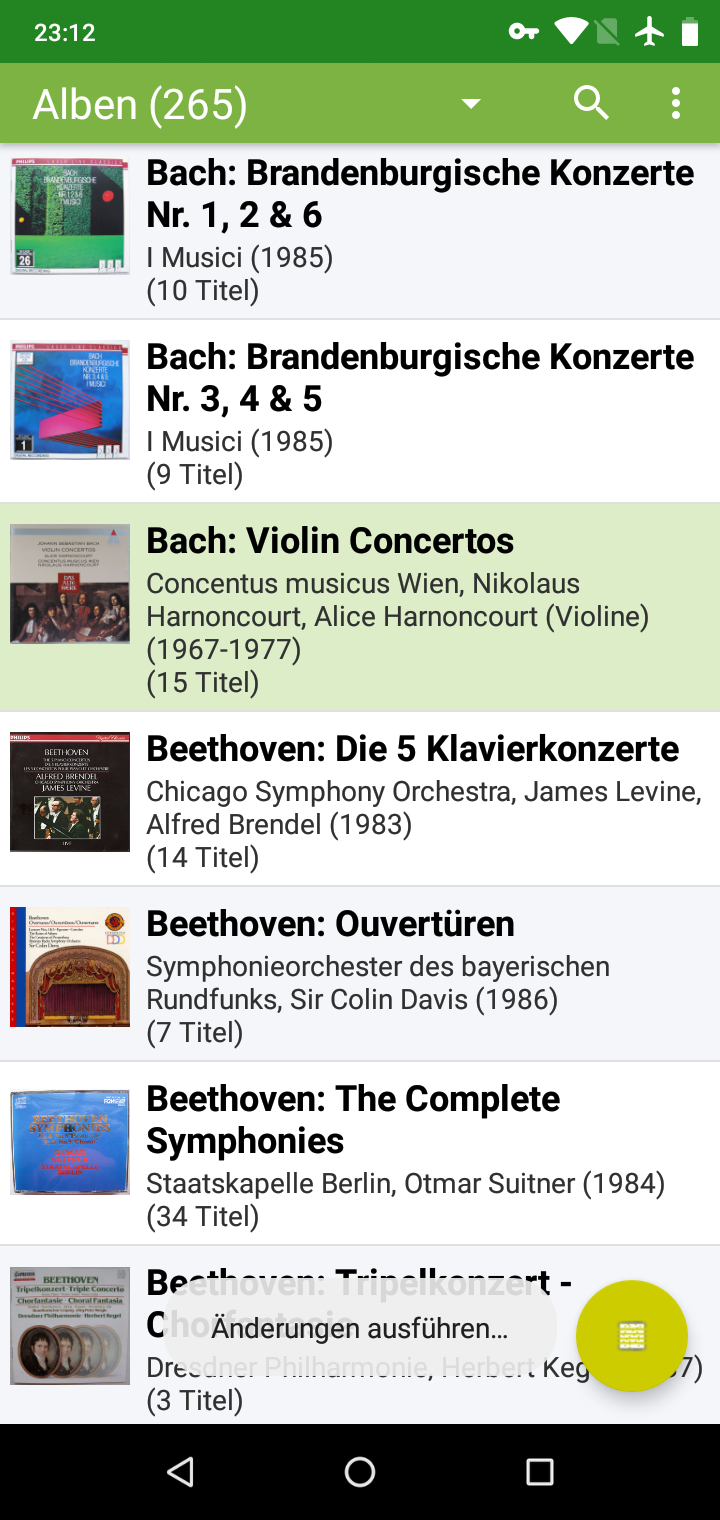720x1520 pixels.
Task: Expand the Alben view dropdown arrow
Action: (471, 104)
